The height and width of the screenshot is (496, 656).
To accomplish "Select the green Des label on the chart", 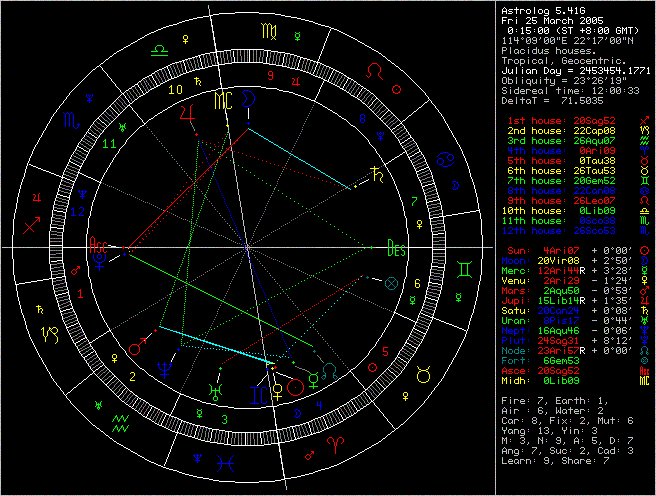I will [396, 250].
